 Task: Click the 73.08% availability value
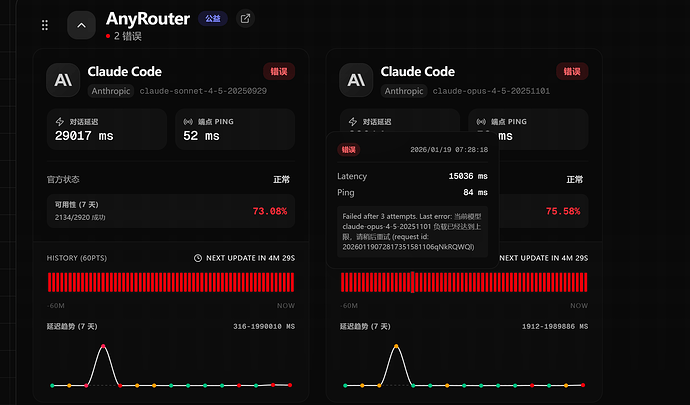coord(270,211)
